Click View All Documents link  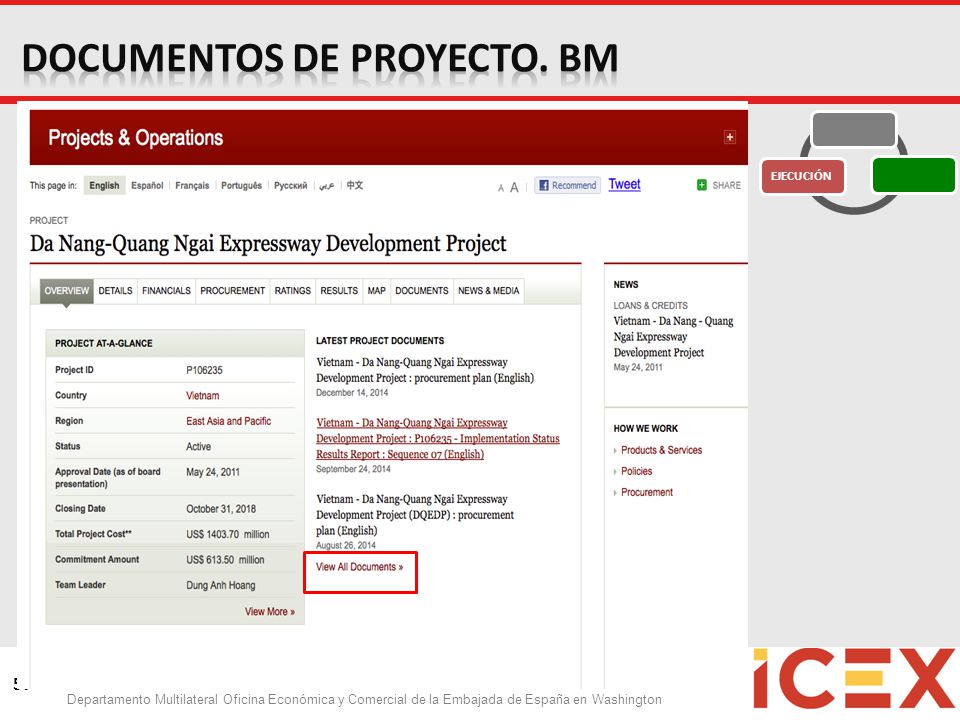(359, 567)
